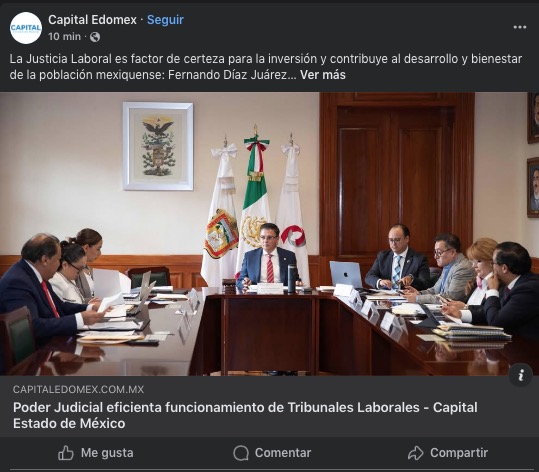The height and width of the screenshot is (472, 539).
Task: Open the meeting photo thumbnail
Action: tap(270, 234)
